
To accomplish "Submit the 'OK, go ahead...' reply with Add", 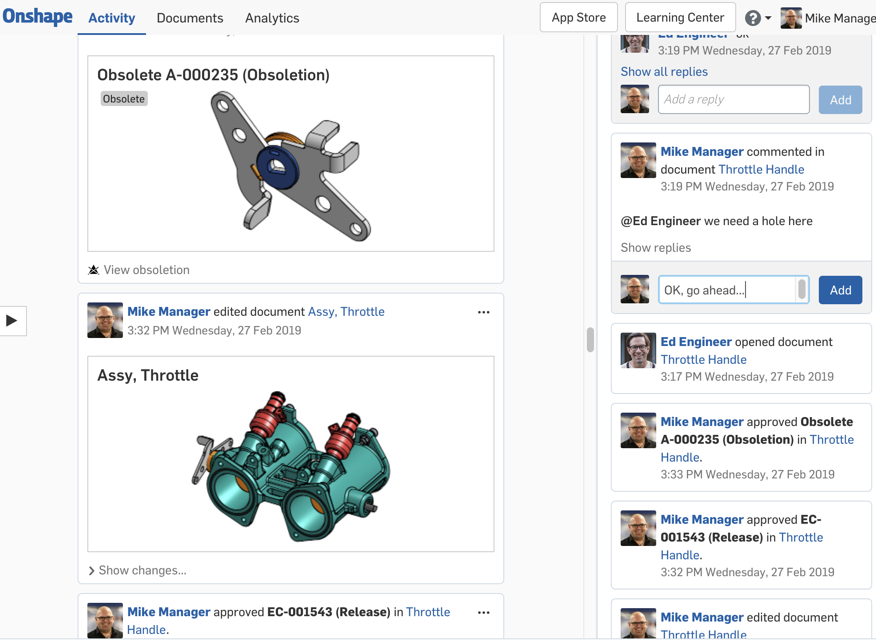I will (x=840, y=290).
